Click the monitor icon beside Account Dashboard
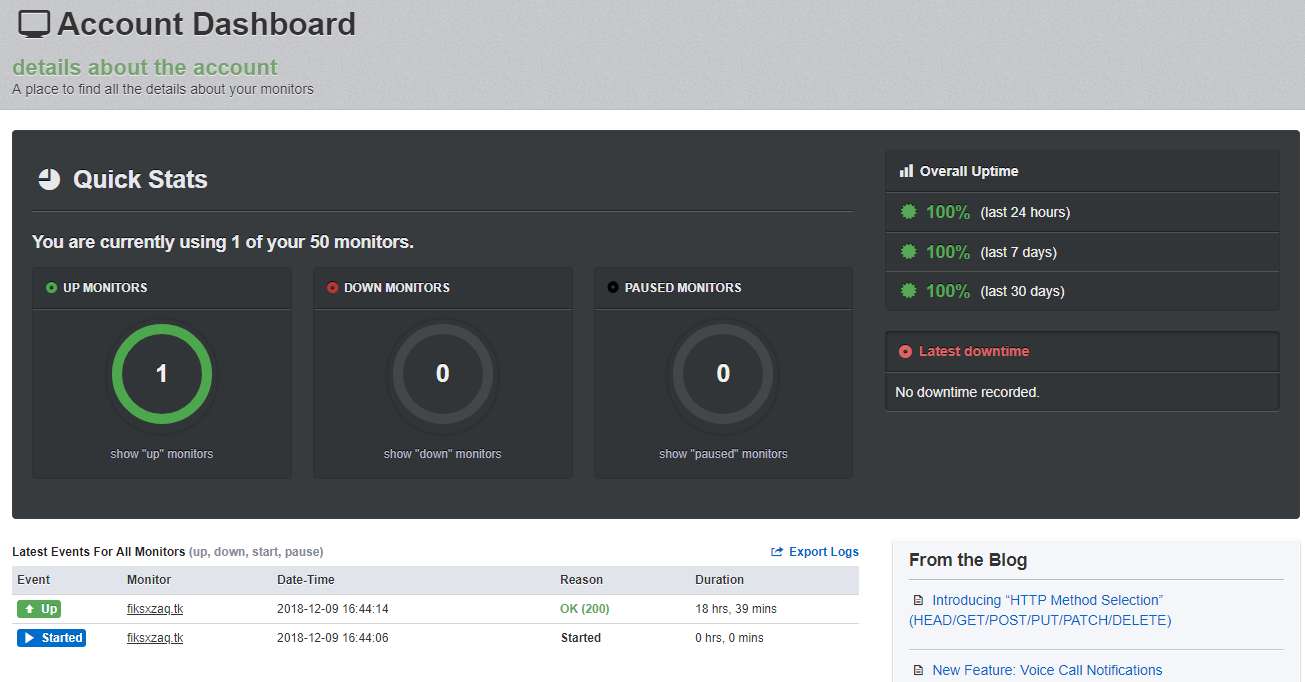 (x=34, y=25)
